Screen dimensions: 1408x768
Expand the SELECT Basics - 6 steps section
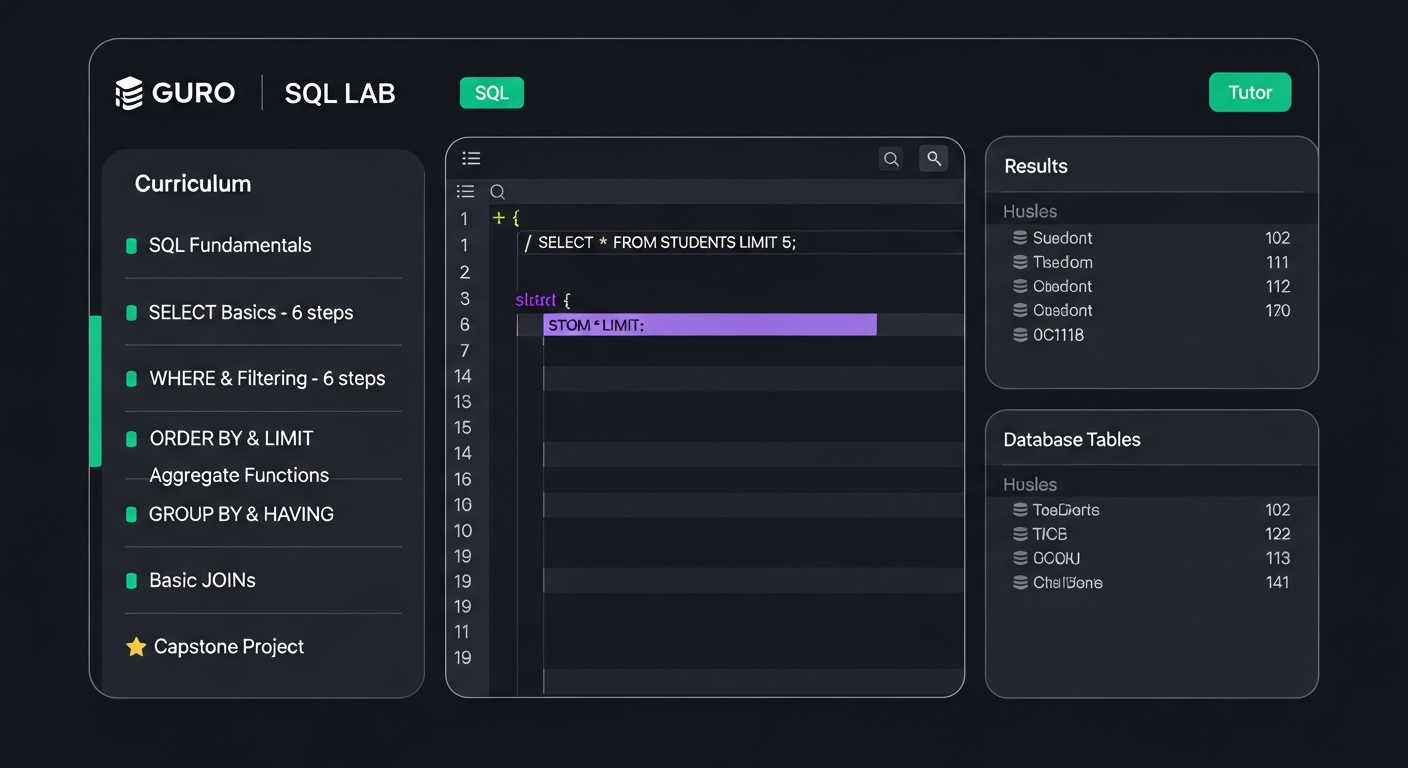pos(252,312)
